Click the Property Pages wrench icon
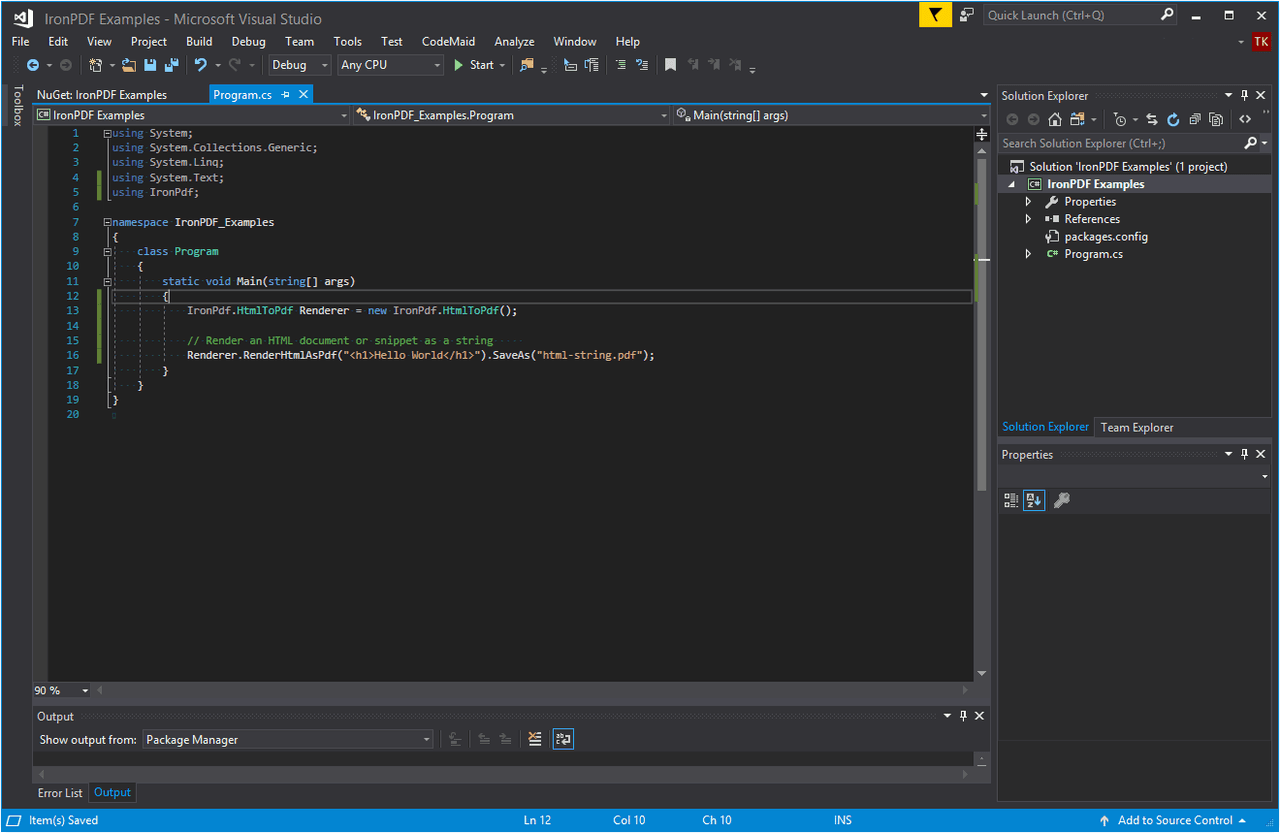This screenshot has height=833, width=1280. pyautogui.click(x=1062, y=500)
